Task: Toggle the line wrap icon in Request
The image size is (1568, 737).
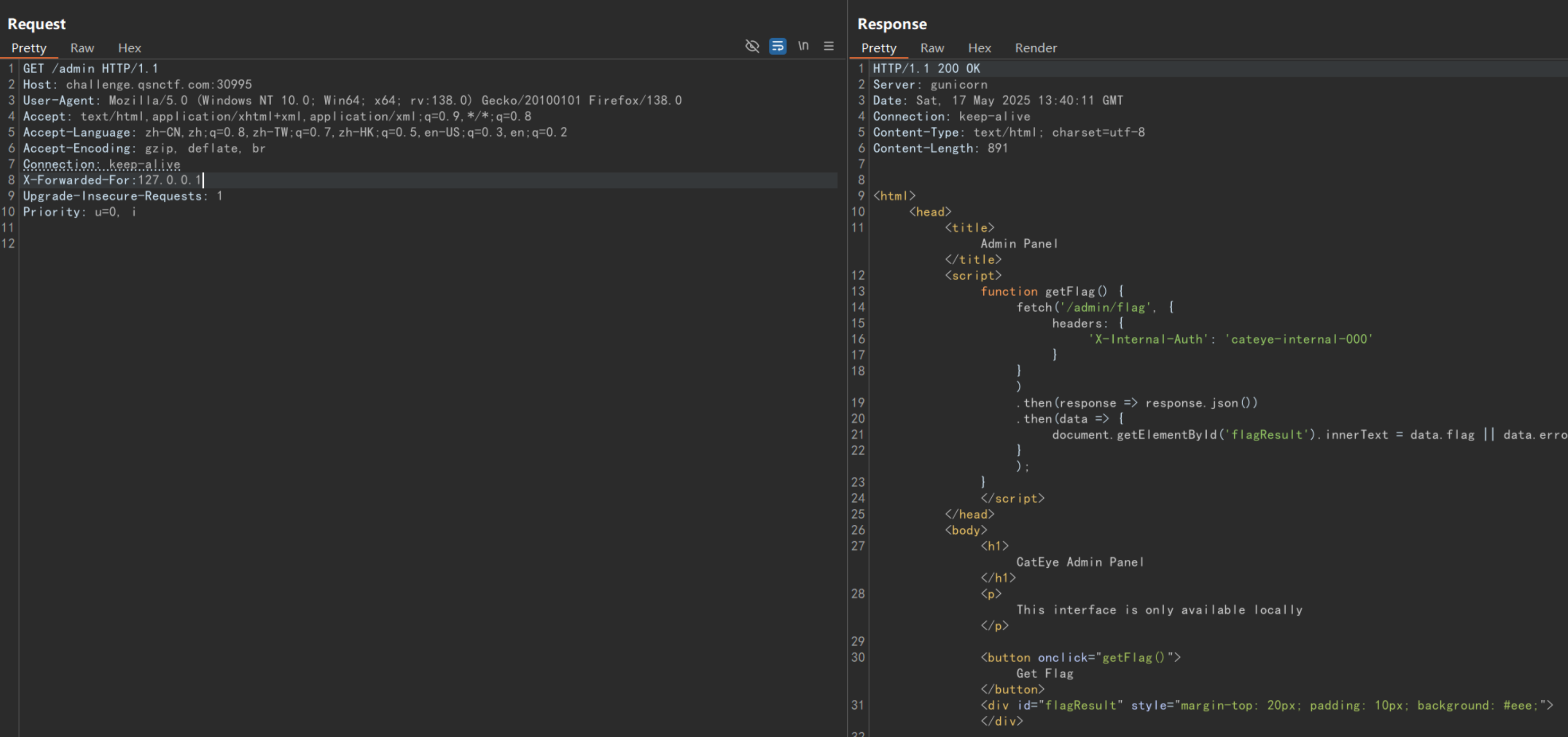Action: pyautogui.click(x=777, y=46)
